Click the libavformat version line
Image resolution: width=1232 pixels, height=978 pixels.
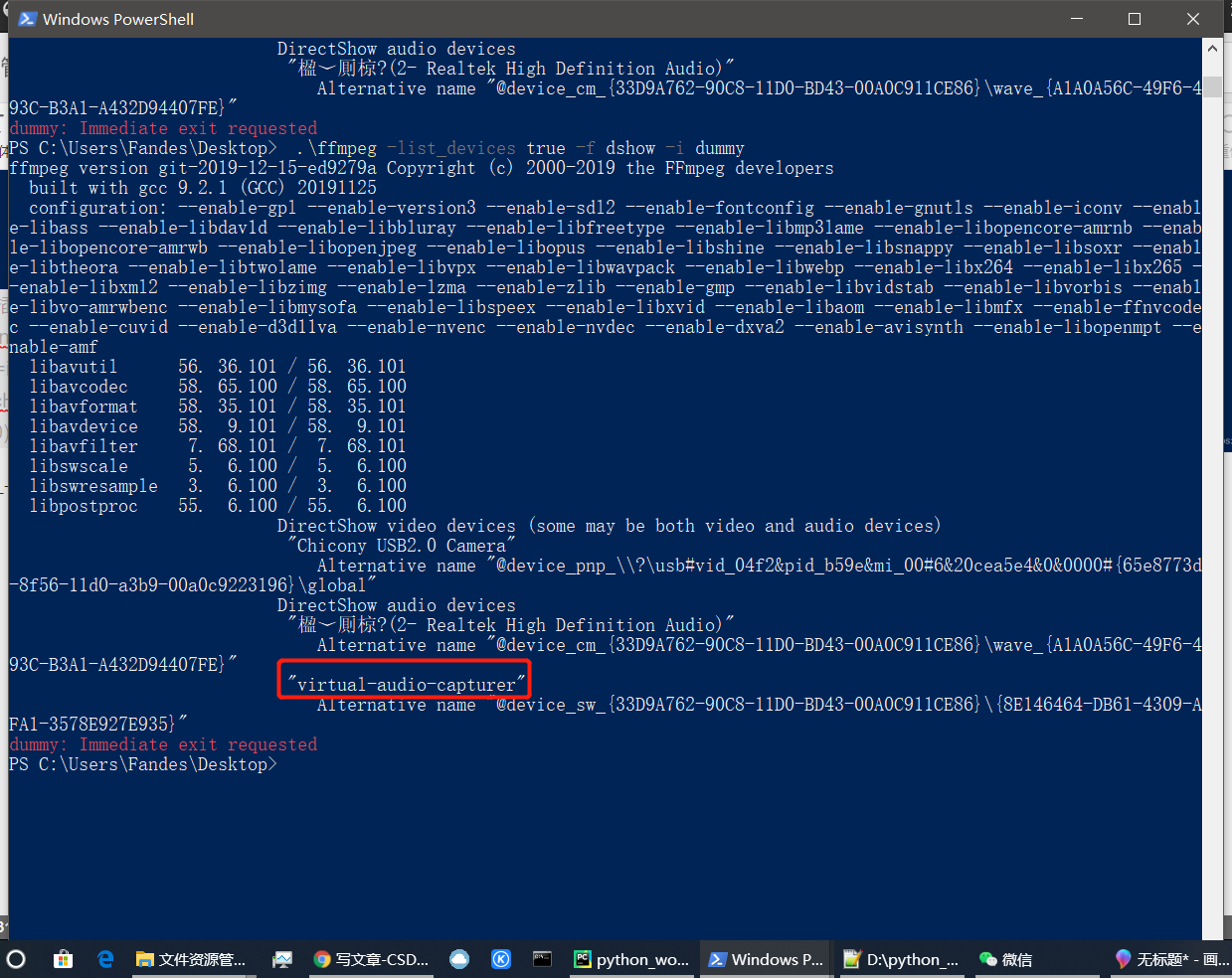tap(218, 407)
